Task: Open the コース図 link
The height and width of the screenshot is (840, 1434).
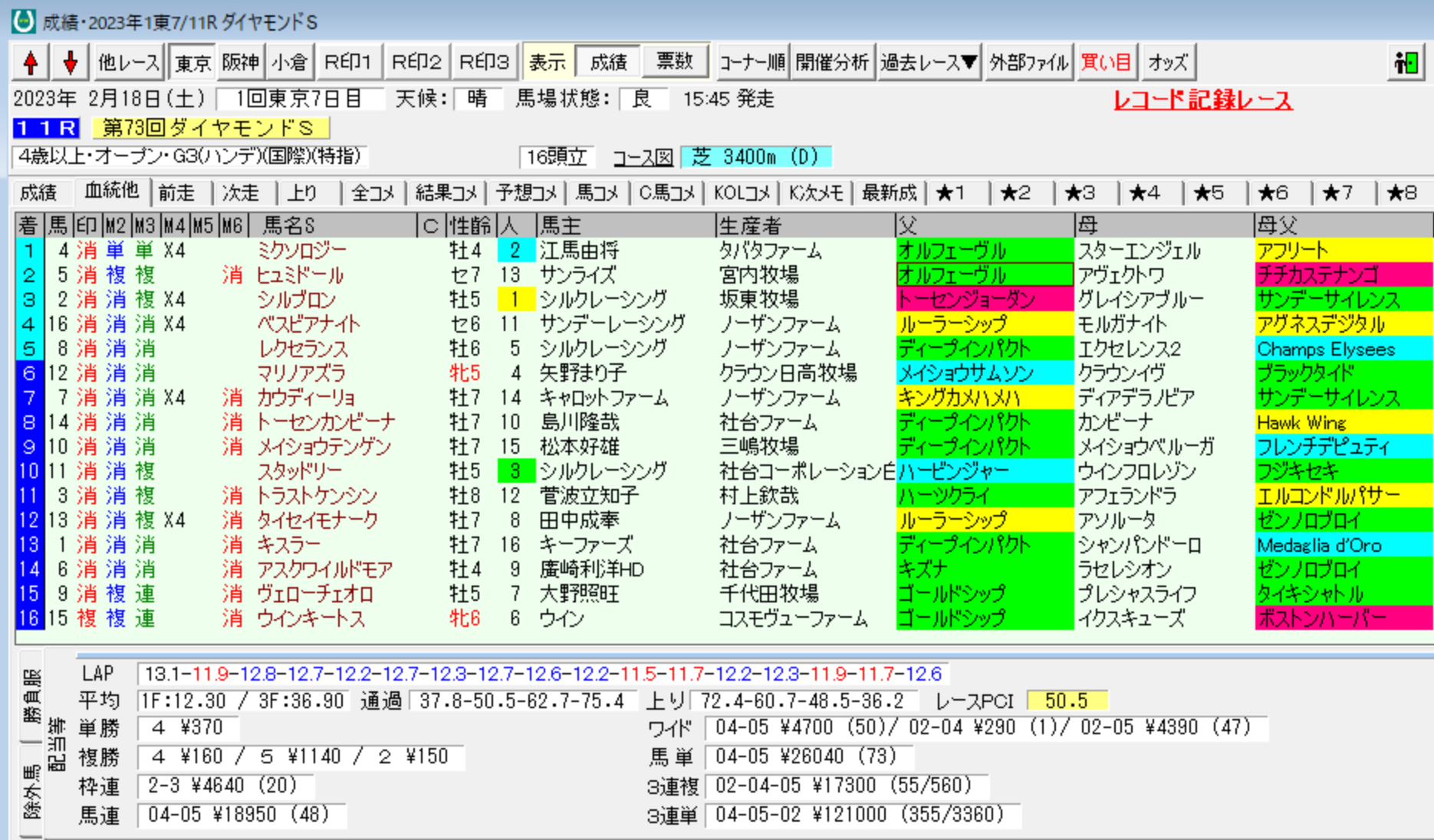Action: click(643, 157)
